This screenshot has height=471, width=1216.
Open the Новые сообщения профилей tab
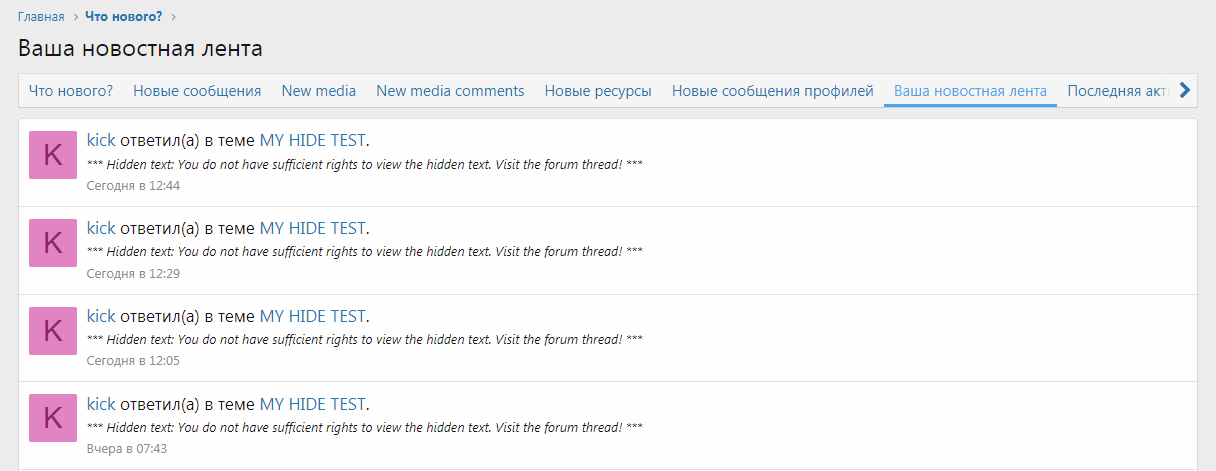[x=773, y=91]
